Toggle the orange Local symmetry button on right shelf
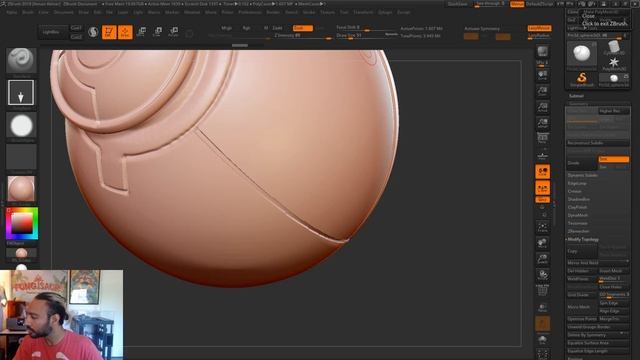The height and width of the screenshot is (360, 640). pyautogui.click(x=542, y=188)
